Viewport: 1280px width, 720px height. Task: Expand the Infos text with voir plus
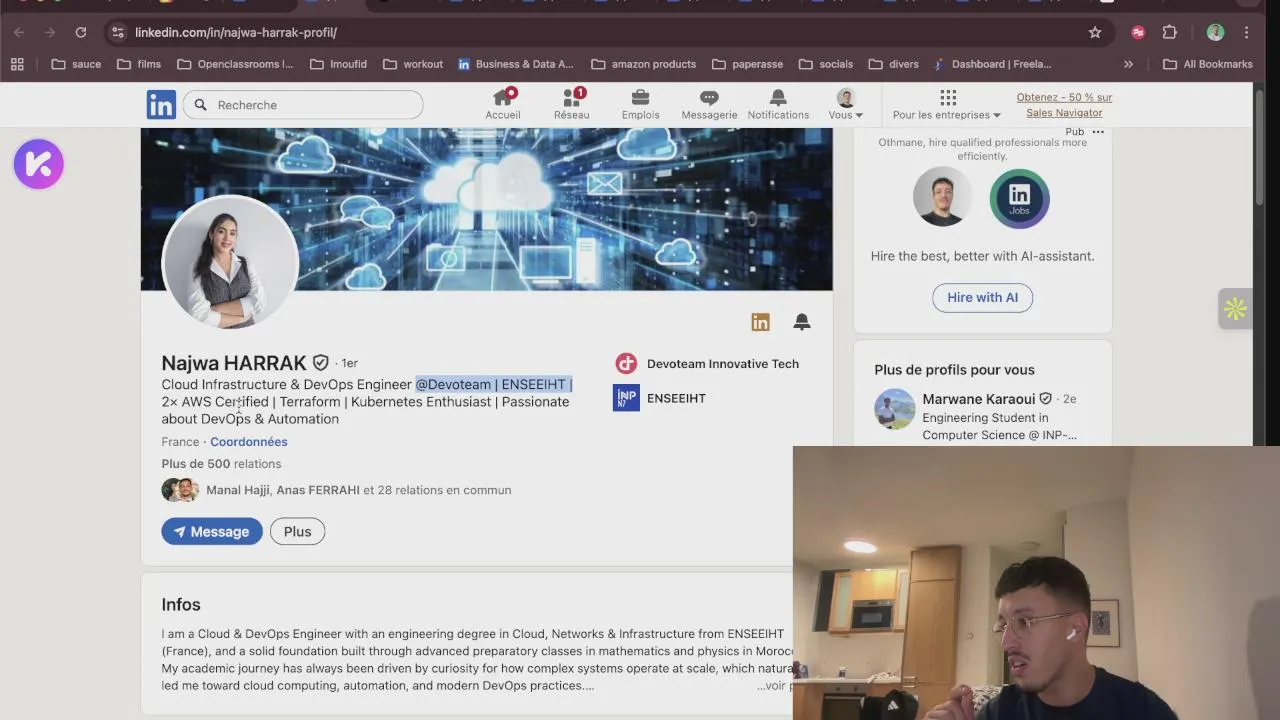point(774,686)
